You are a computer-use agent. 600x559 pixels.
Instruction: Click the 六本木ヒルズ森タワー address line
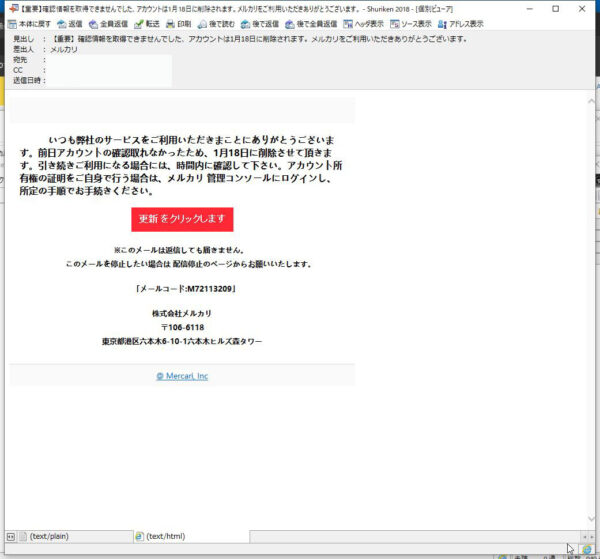pyautogui.click(x=182, y=341)
